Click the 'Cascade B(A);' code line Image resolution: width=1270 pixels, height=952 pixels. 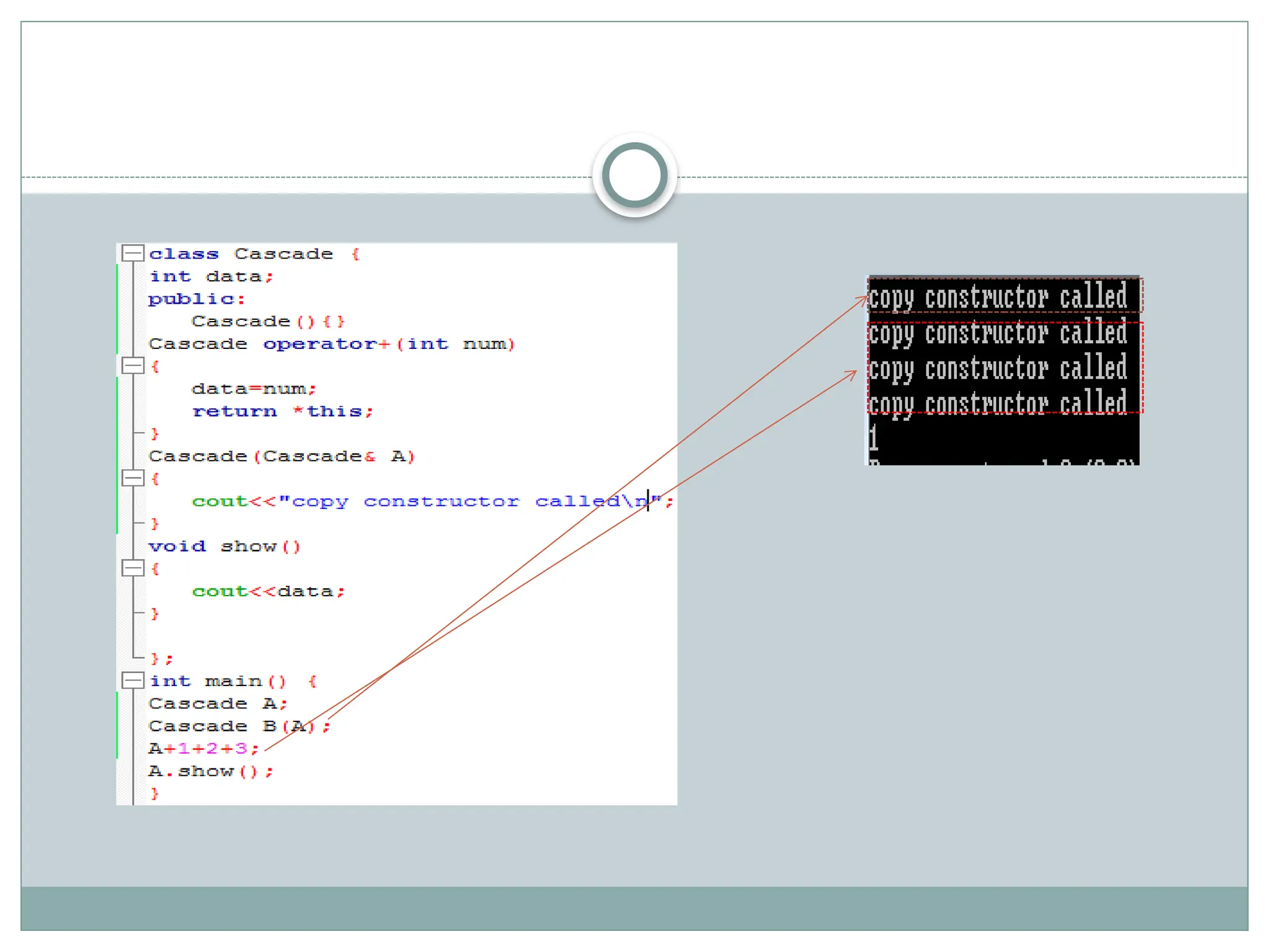[239, 726]
